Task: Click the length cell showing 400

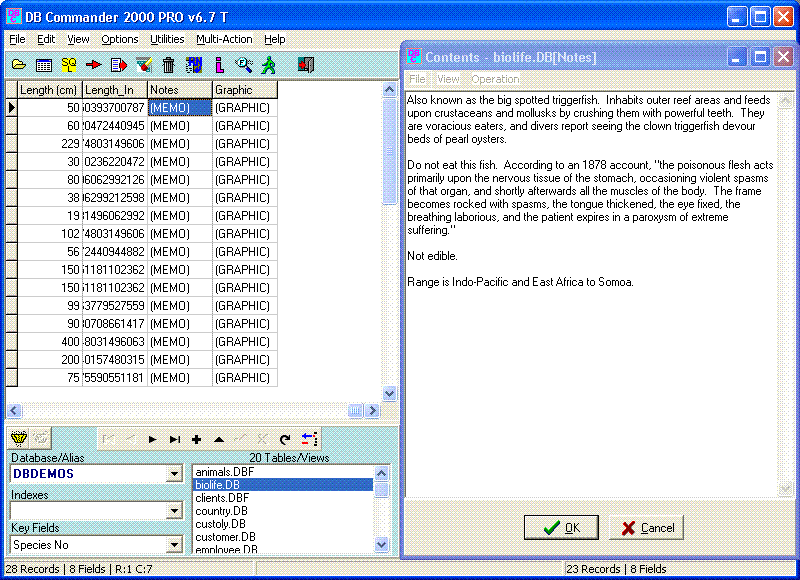Action: [49, 342]
